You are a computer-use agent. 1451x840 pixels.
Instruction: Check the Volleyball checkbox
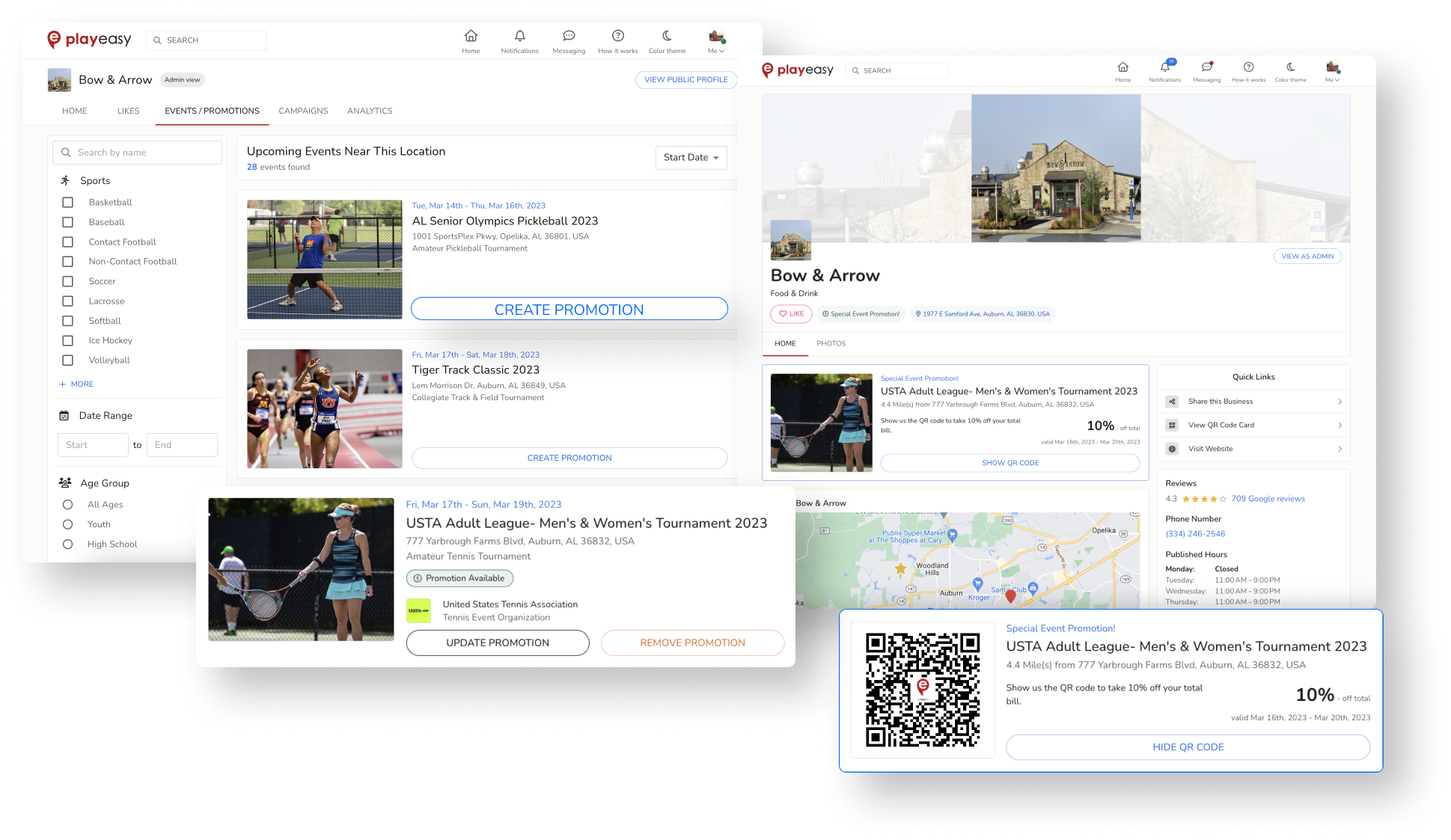pyautogui.click(x=68, y=361)
